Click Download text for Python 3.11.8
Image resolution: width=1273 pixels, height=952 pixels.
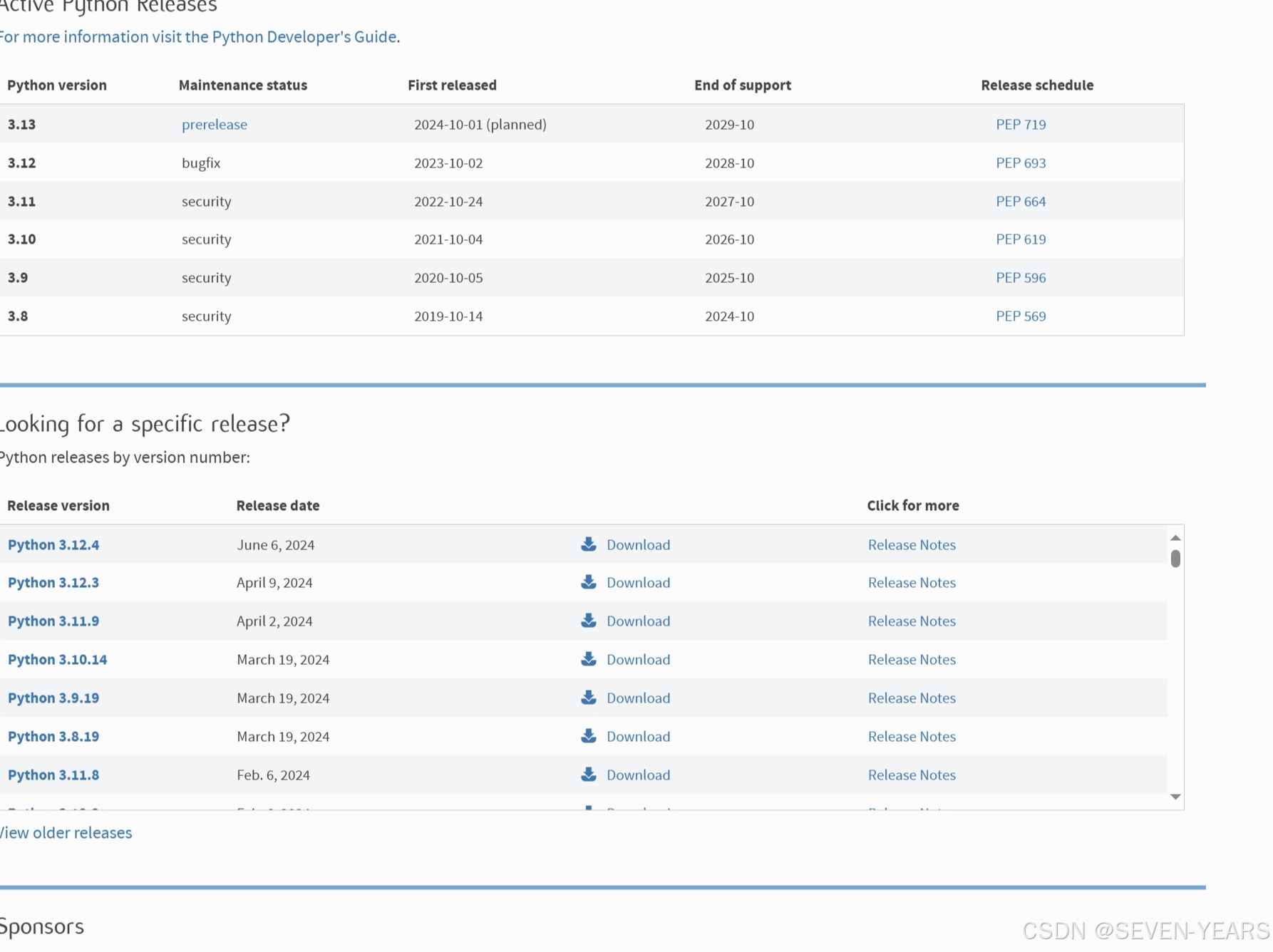639,775
